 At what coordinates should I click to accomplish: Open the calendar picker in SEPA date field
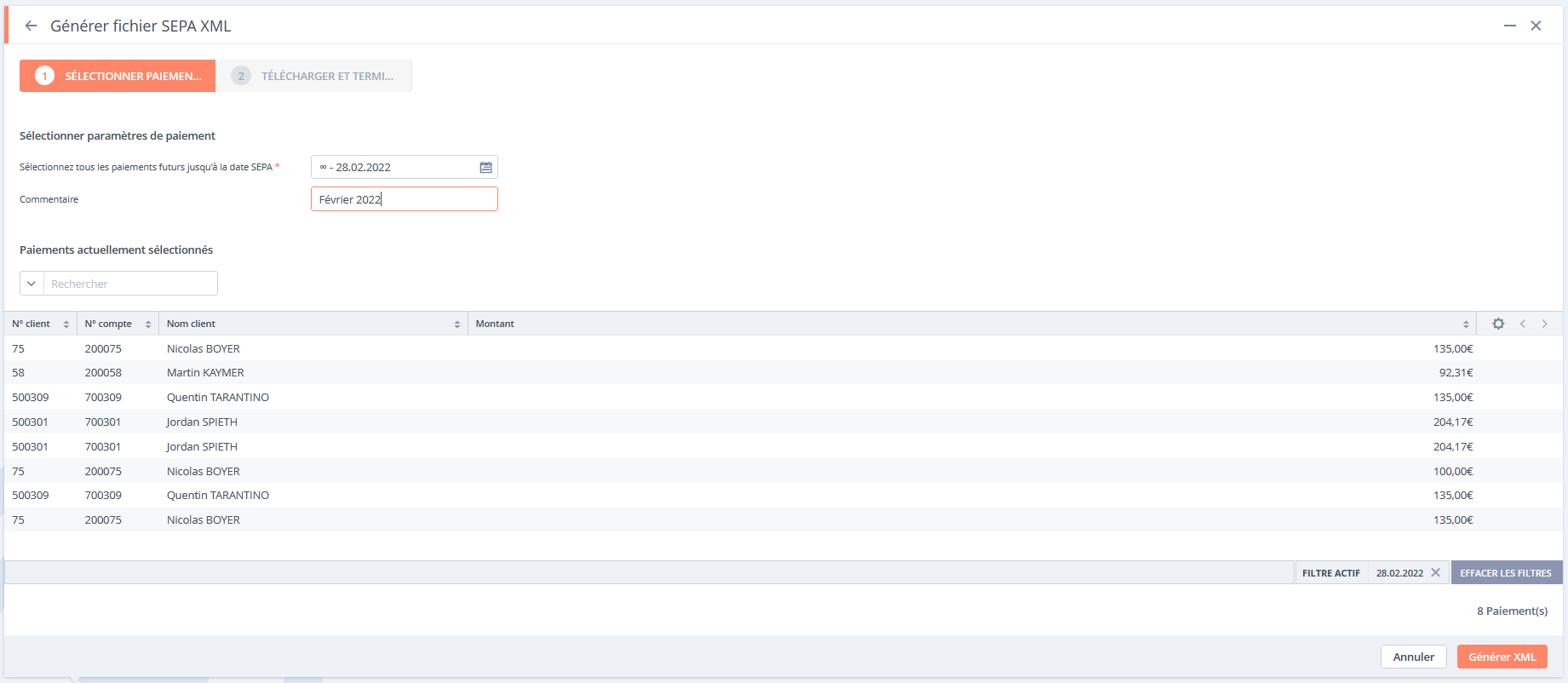pos(485,167)
